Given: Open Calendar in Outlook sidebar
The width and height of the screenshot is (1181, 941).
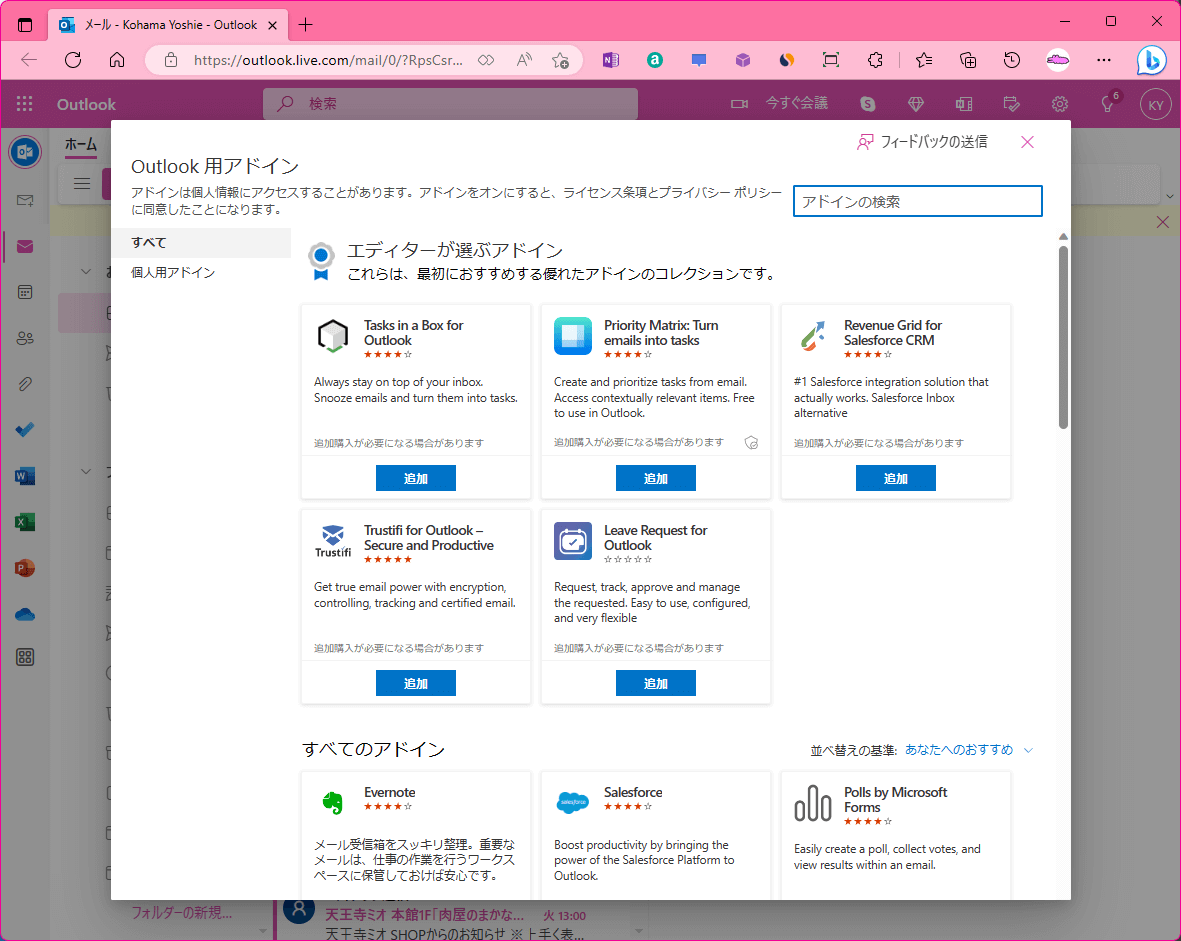Looking at the screenshot, I should pyautogui.click(x=25, y=292).
